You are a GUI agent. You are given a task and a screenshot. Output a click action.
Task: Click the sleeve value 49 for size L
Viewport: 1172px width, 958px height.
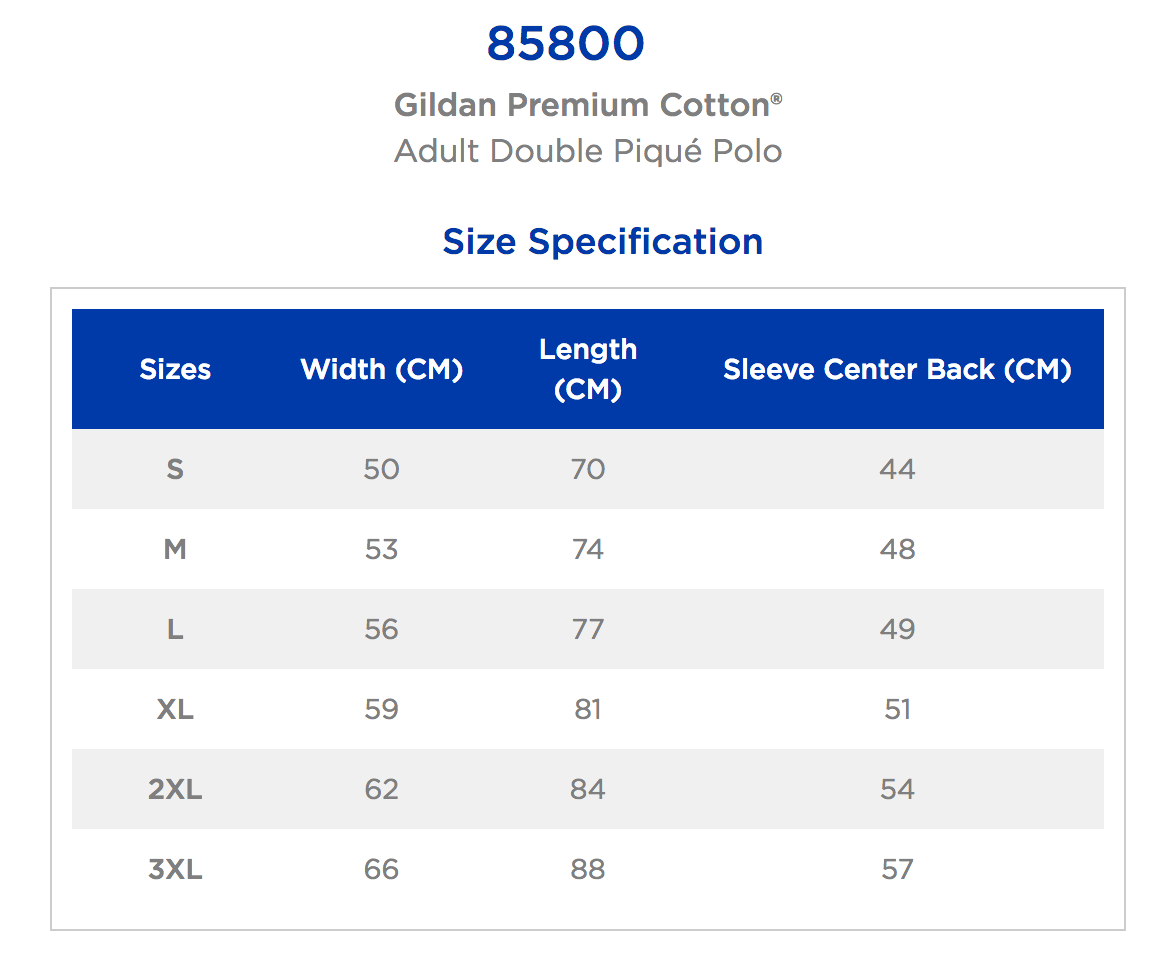click(897, 629)
